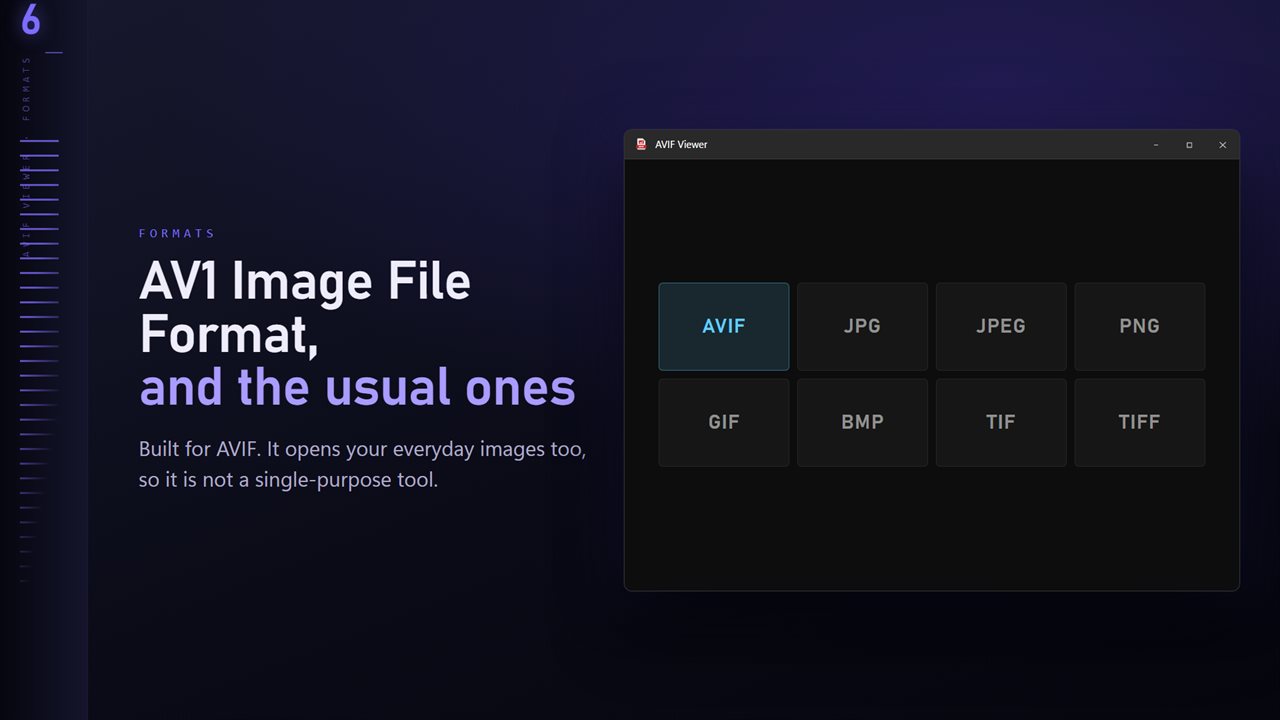Click the slide number 6 in the sidebar
Image resolution: width=1280 pixels, height=720 pixels.
30,20
